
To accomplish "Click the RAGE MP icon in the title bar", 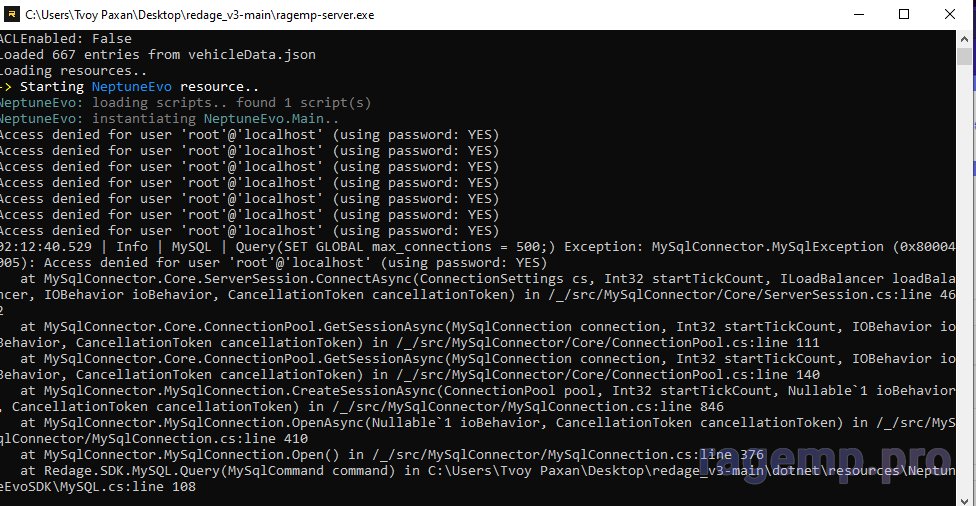I will tap(11, 14).
